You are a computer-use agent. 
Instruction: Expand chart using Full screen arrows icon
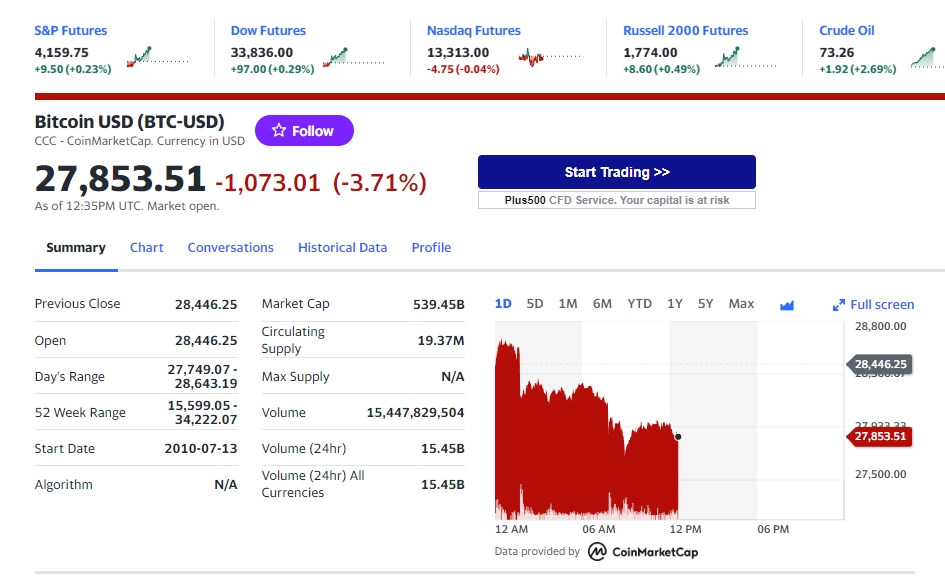point(838,306)
